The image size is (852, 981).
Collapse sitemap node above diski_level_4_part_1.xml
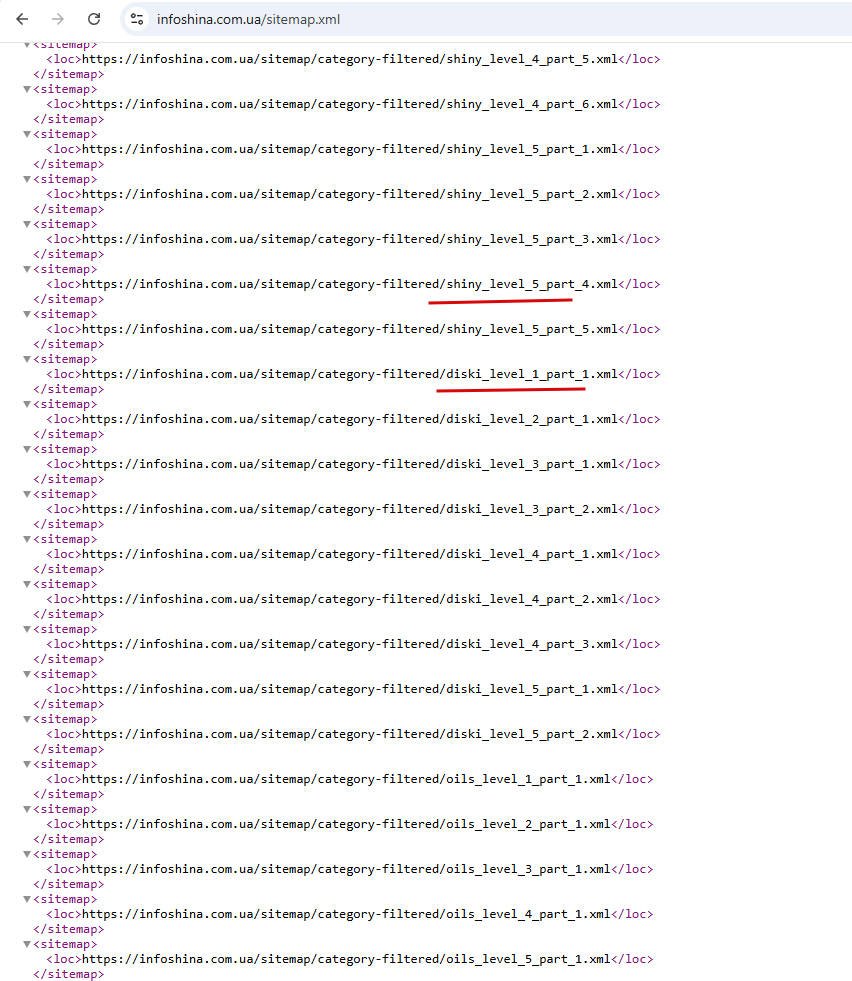click(x=27, y=539)
